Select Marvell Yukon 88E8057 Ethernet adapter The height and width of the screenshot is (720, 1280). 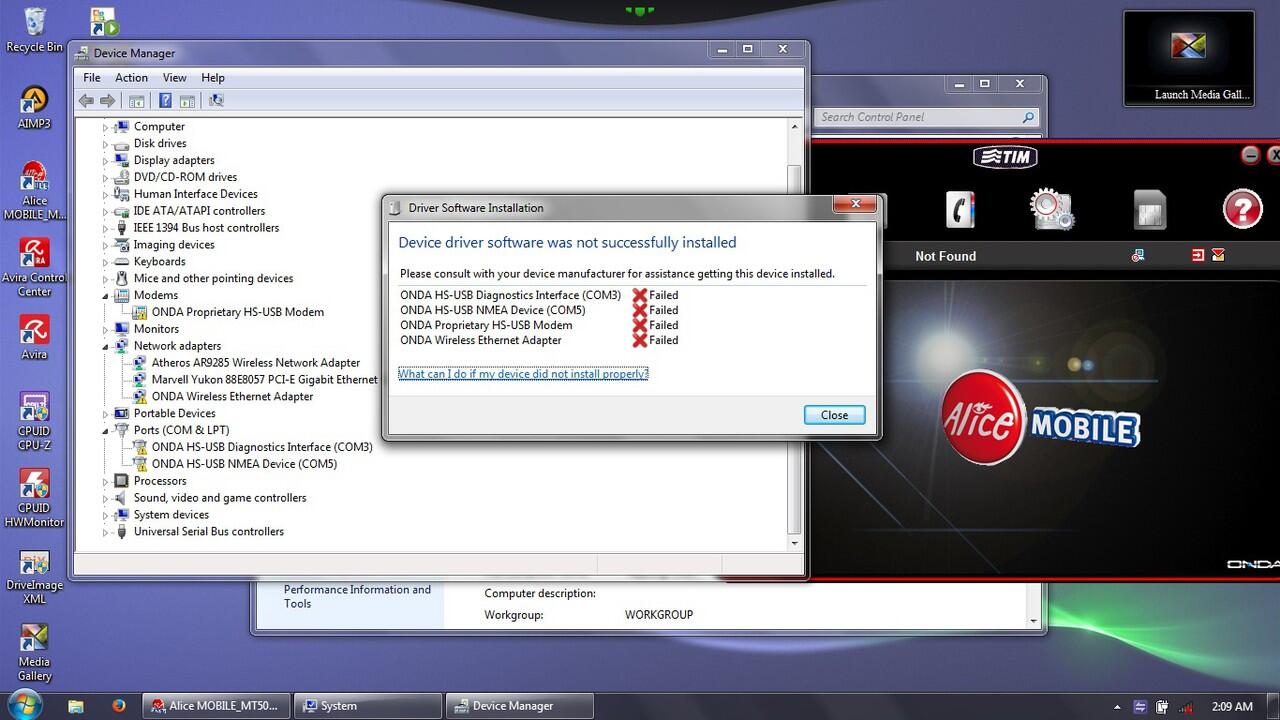(x=265, y=380)
